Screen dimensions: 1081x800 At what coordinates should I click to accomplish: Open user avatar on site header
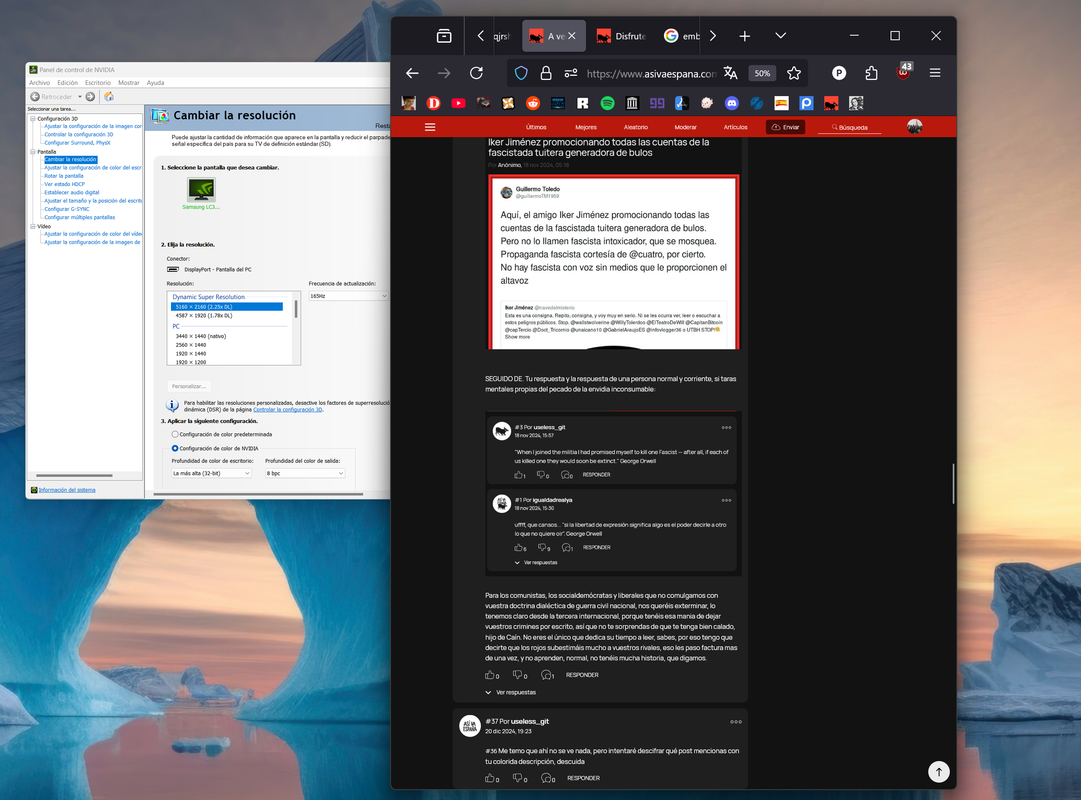coord(915,126)
